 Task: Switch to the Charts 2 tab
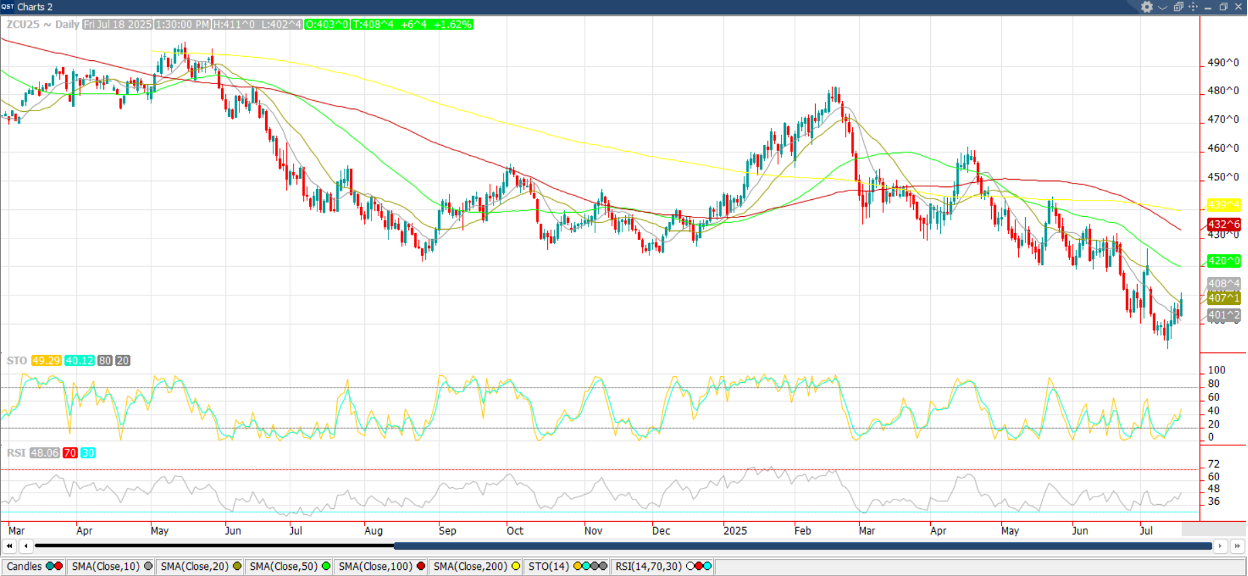(x=35, y=4)
